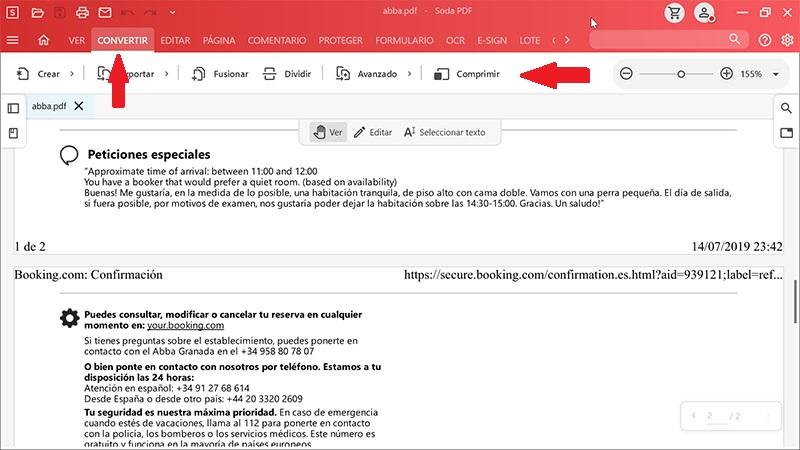Open the E-SIGN tab

(x=492, y=40)
